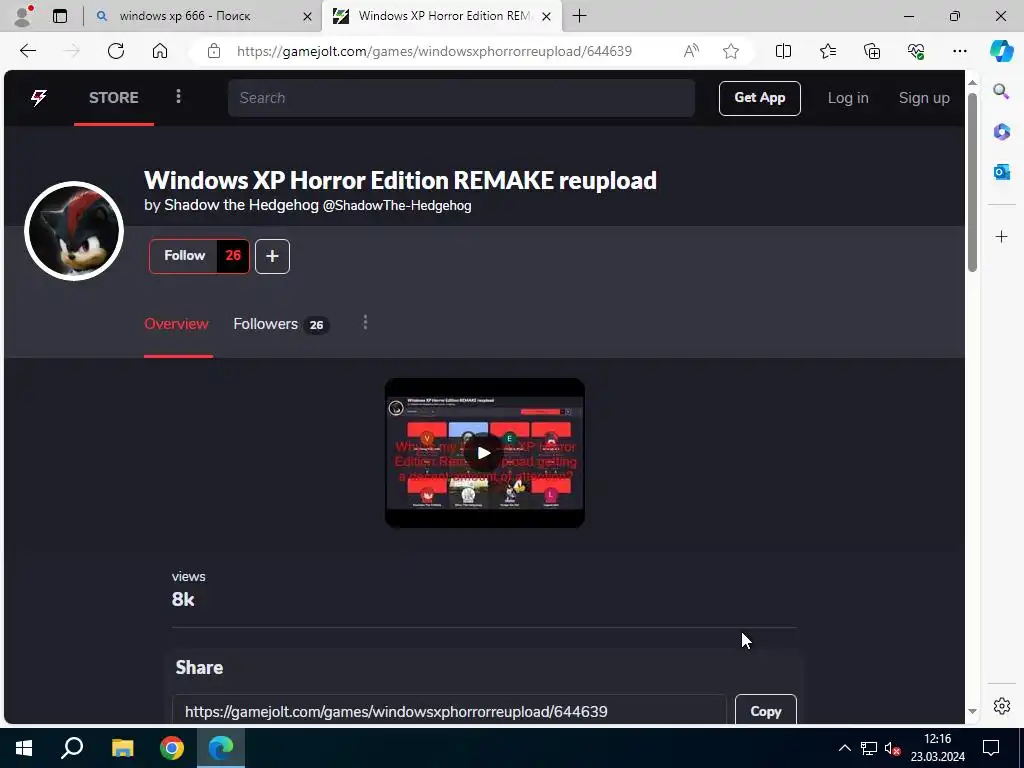Image resolution: width=1024 pixels, height=768 pixels.
Task: Go to the browser home page
Action: pyautogui.click(x=160, y=51)
